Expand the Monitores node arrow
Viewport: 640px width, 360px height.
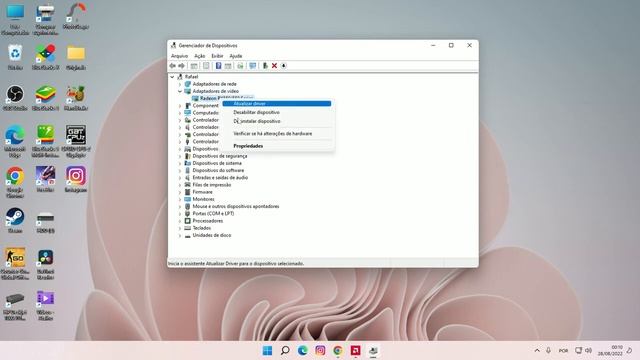pyautogui.click(x=180, y=199)
